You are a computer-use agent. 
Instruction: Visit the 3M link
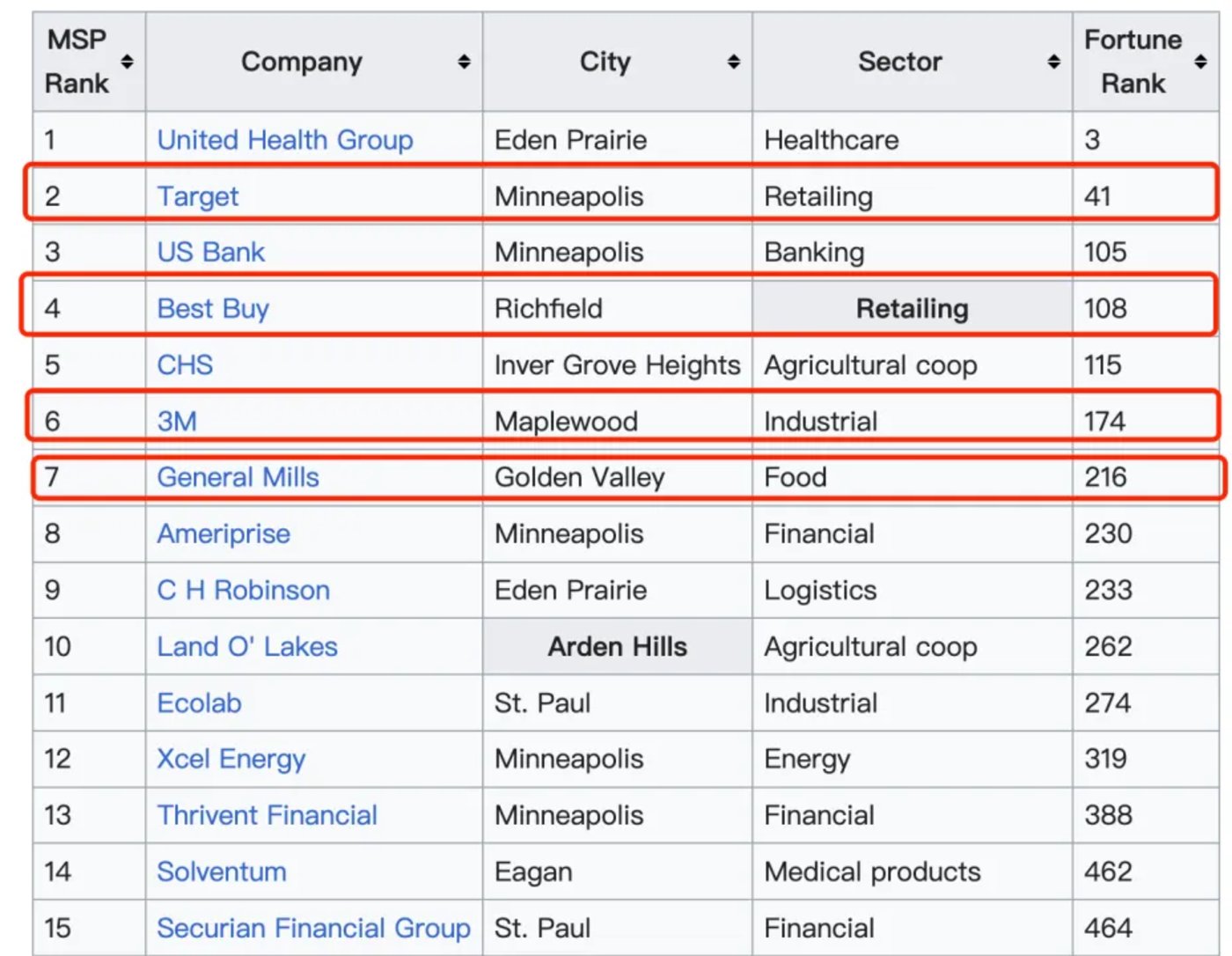coord(177,422)
